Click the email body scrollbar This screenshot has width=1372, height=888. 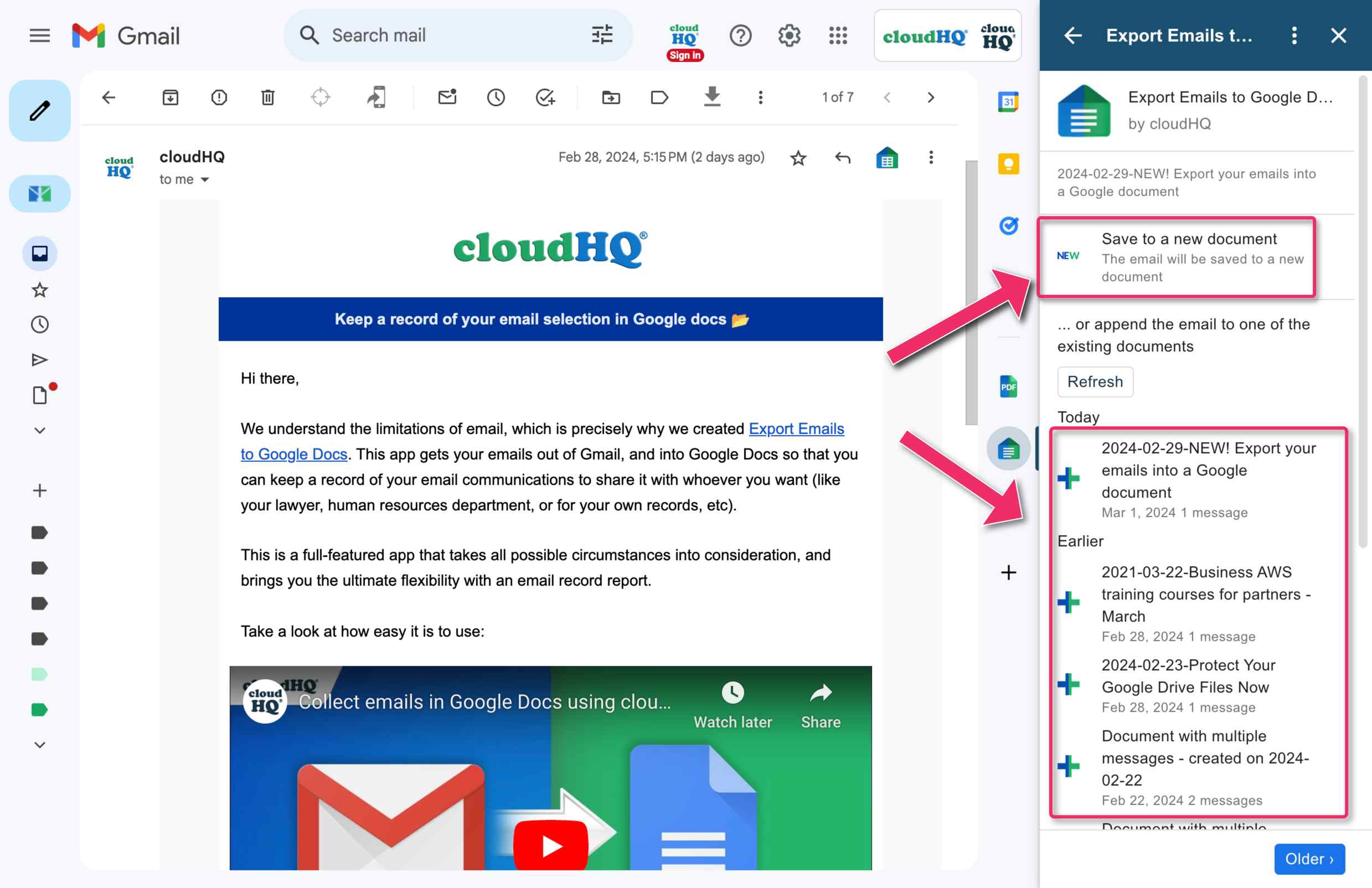[x=971, y=293]
